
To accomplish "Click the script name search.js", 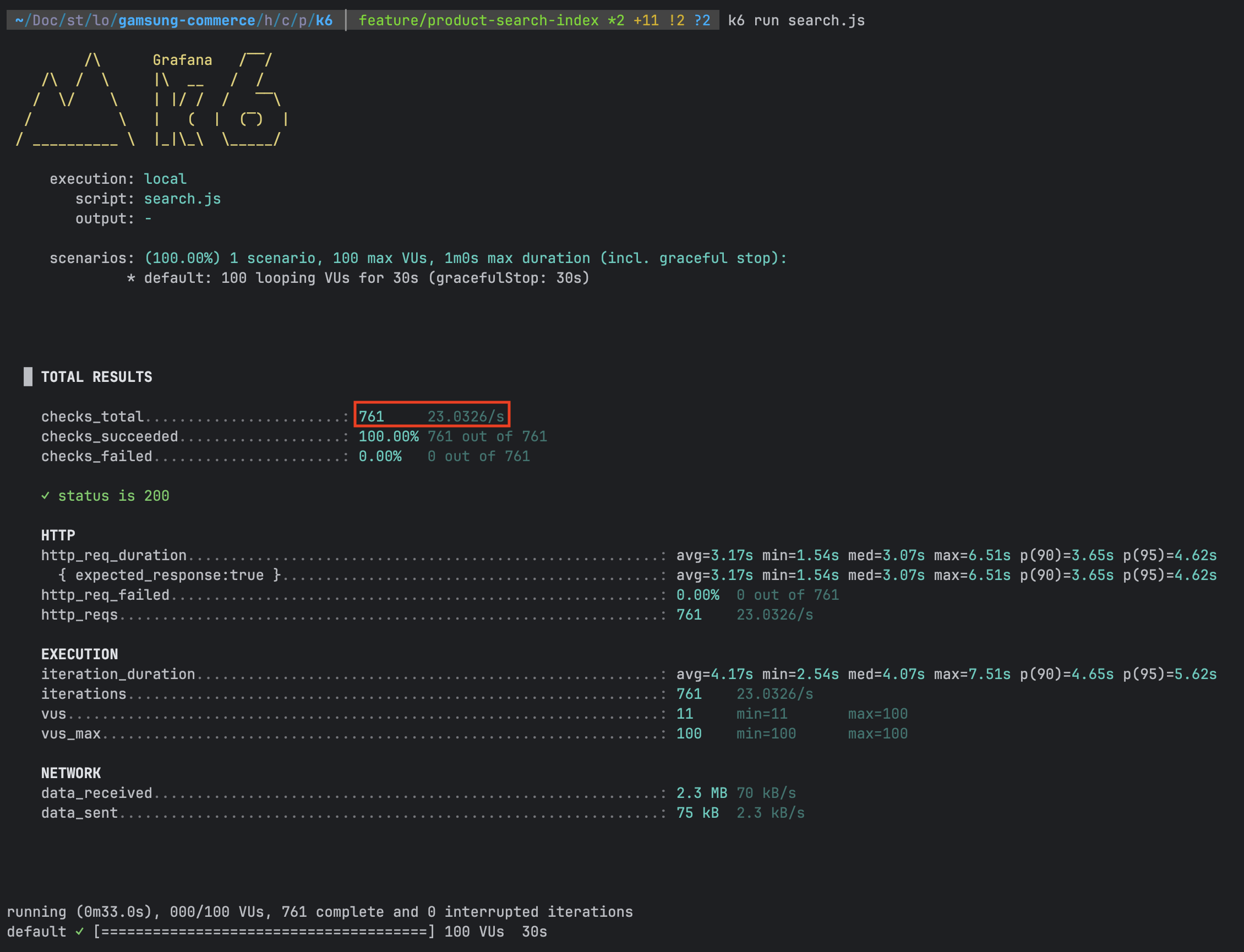I will 182,199.
